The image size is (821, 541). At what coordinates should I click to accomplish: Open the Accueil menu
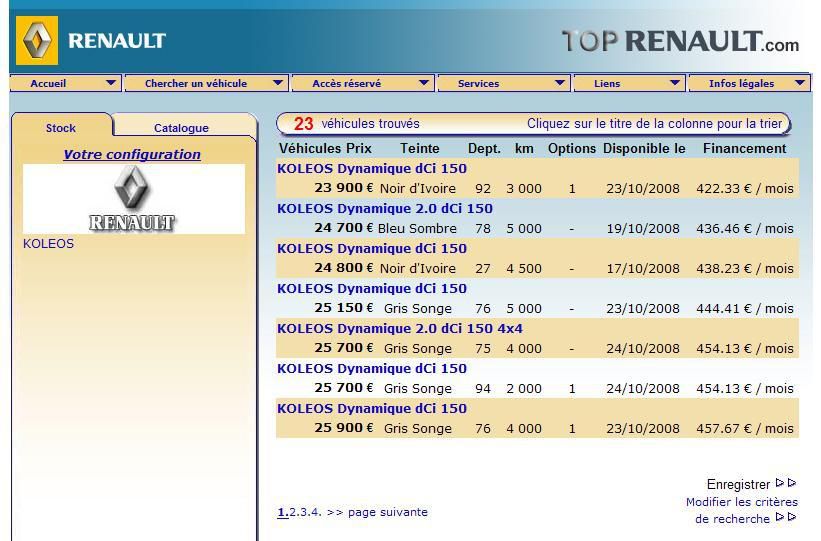65,83
